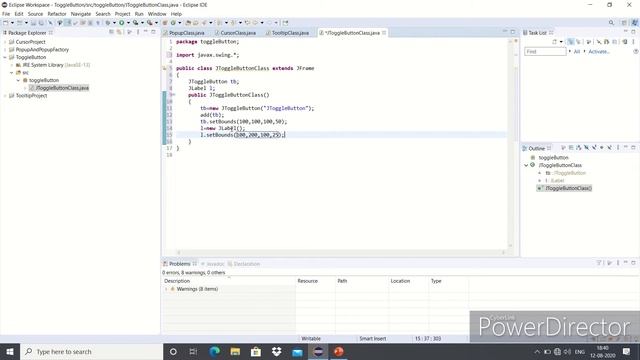Viewport: 640px width, 360px height.
Task: Click the editor horizontal scrollbar
Action: click(x=341, y=252)
